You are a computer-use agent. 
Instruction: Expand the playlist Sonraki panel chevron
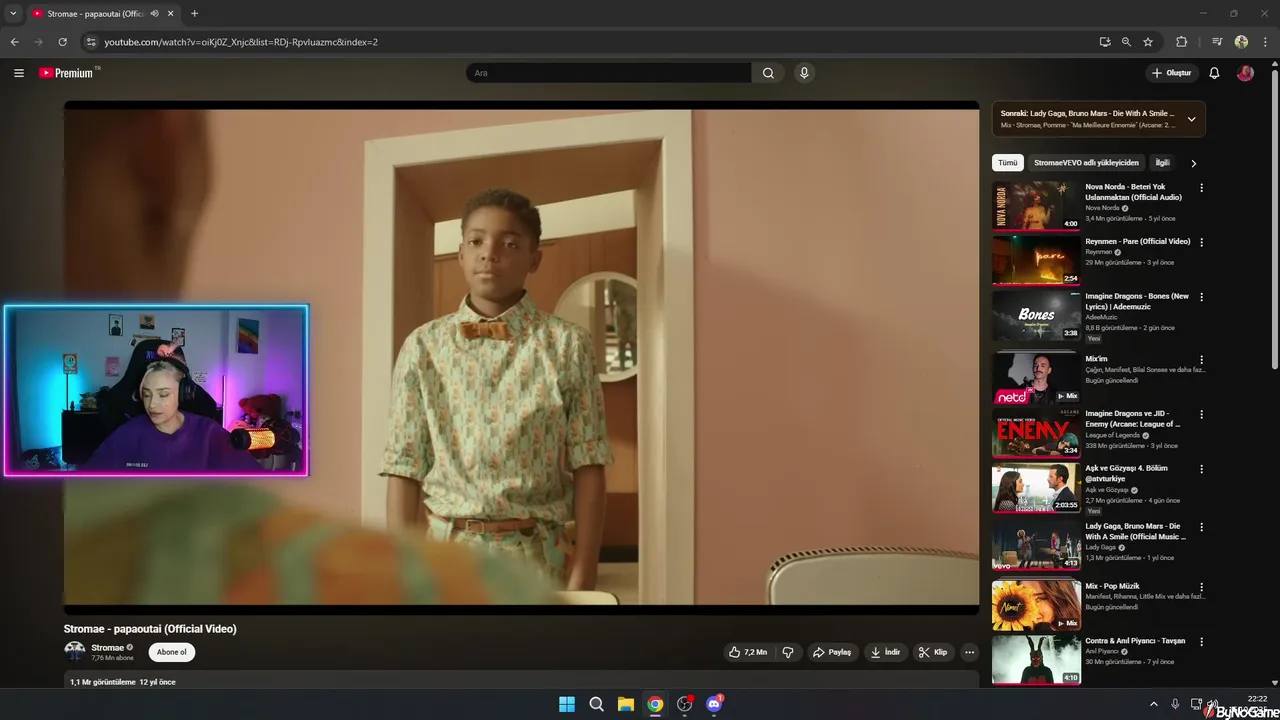click(1191, 119)
